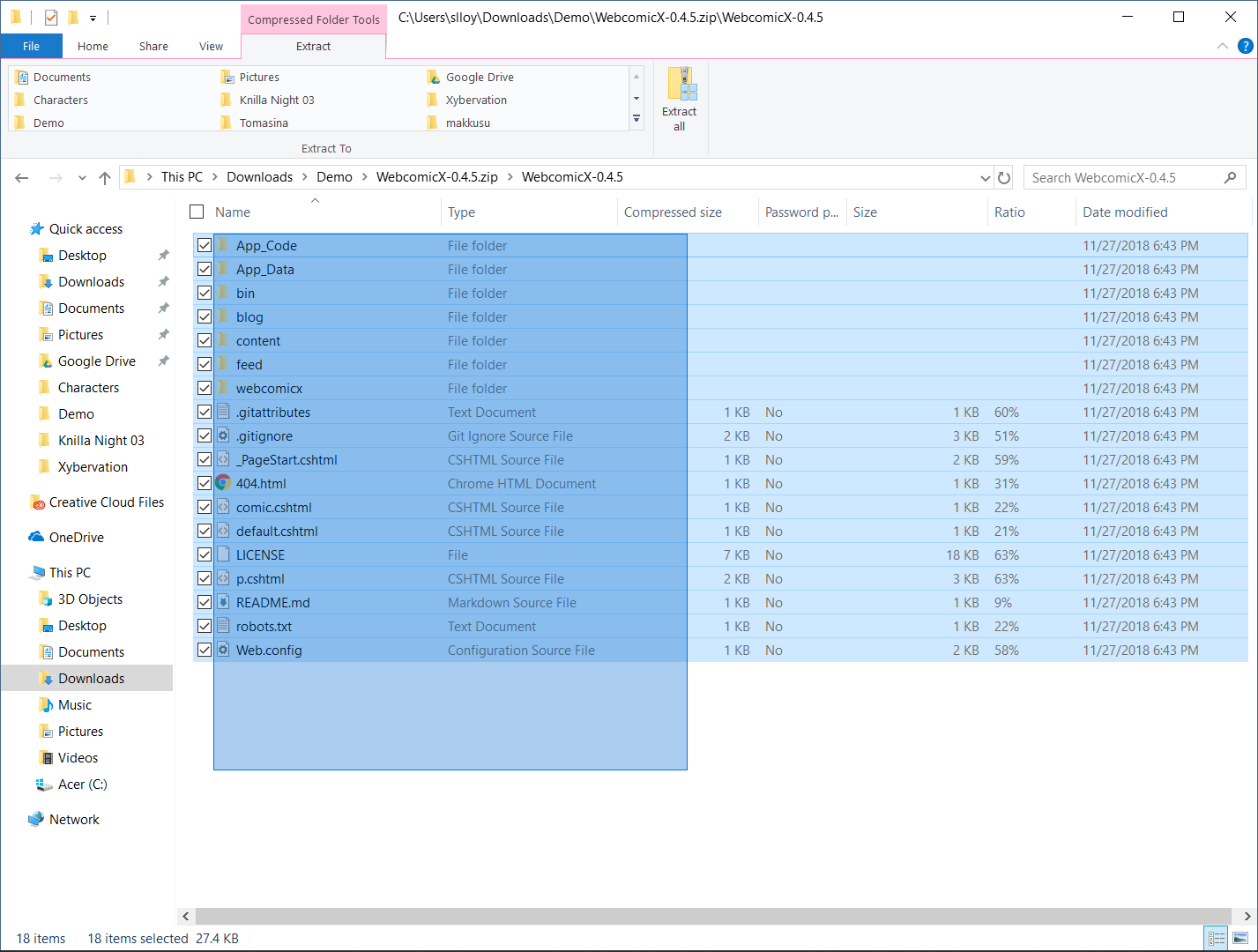Click the pin icon next to Desktop
This screenshot has height=952, width=1258.
click(x=163, y=255)
